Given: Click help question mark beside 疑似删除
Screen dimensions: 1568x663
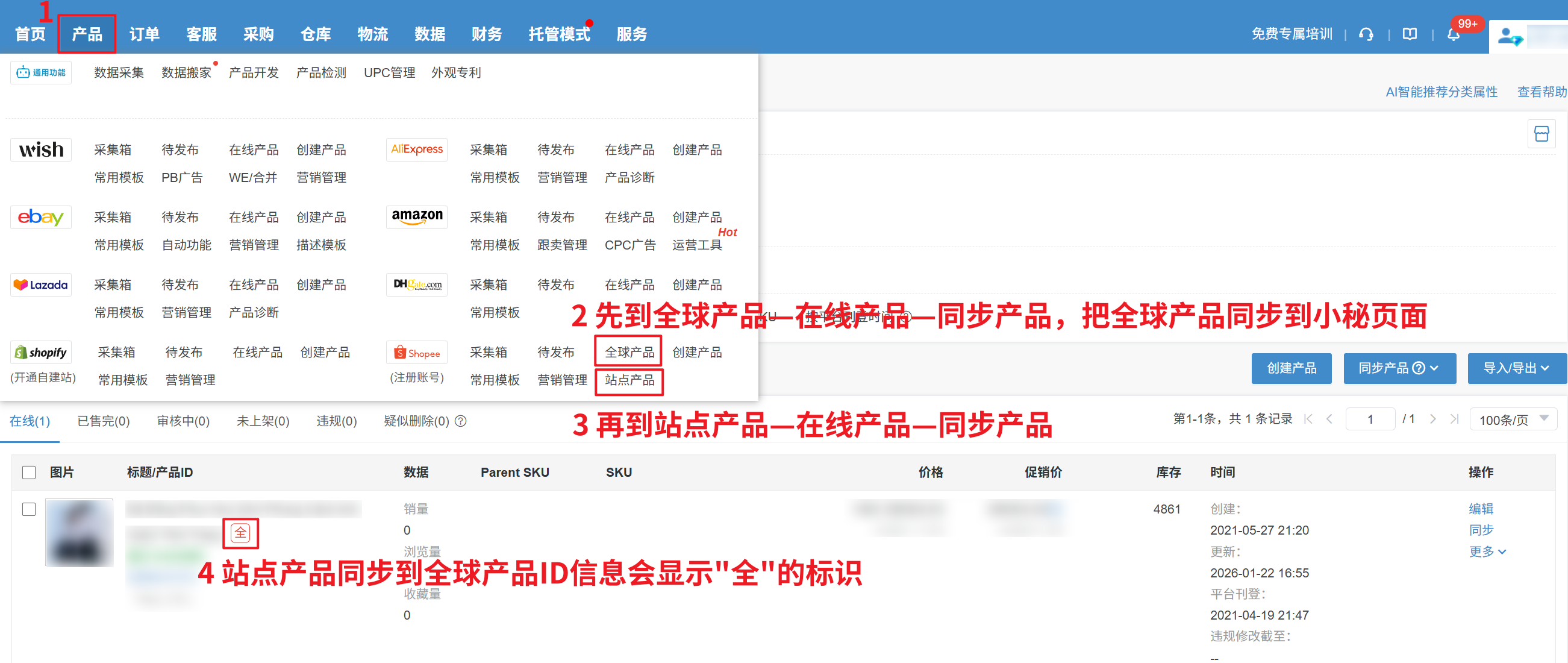Looking at the screenshot, I should coord(461,421).
